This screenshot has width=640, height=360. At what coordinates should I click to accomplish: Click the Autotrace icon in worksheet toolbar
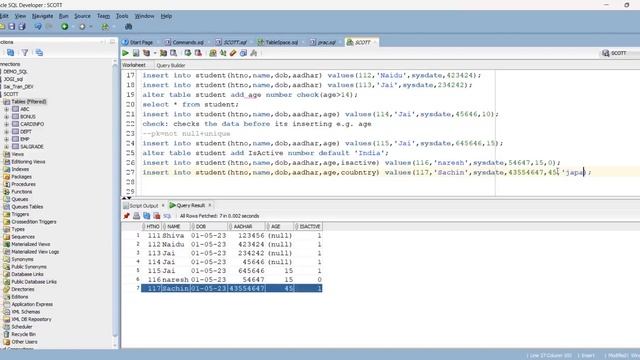163,53
